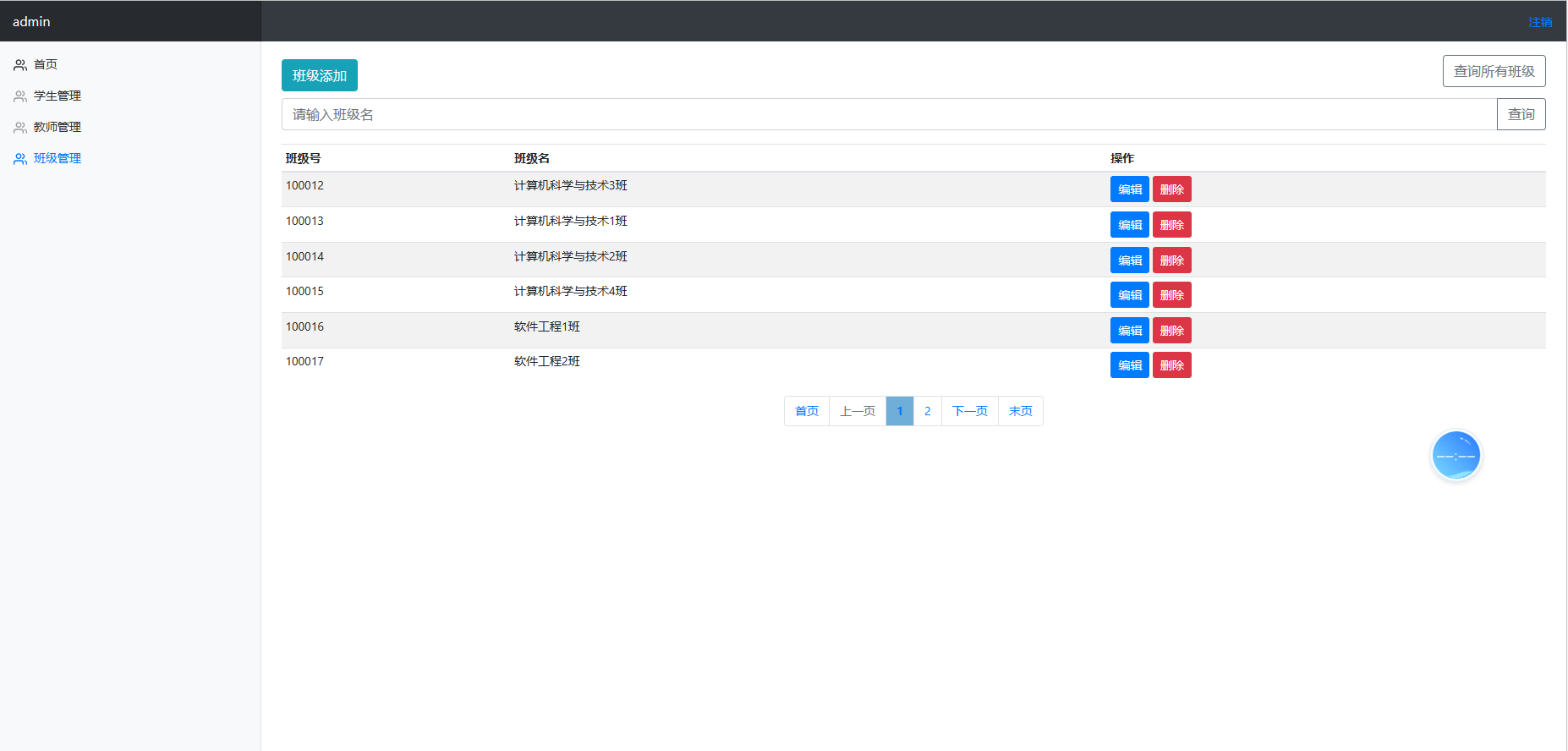Select 班级管理 in the sidebar menu
1568x751 pixels.
click(x=58, y=159)
